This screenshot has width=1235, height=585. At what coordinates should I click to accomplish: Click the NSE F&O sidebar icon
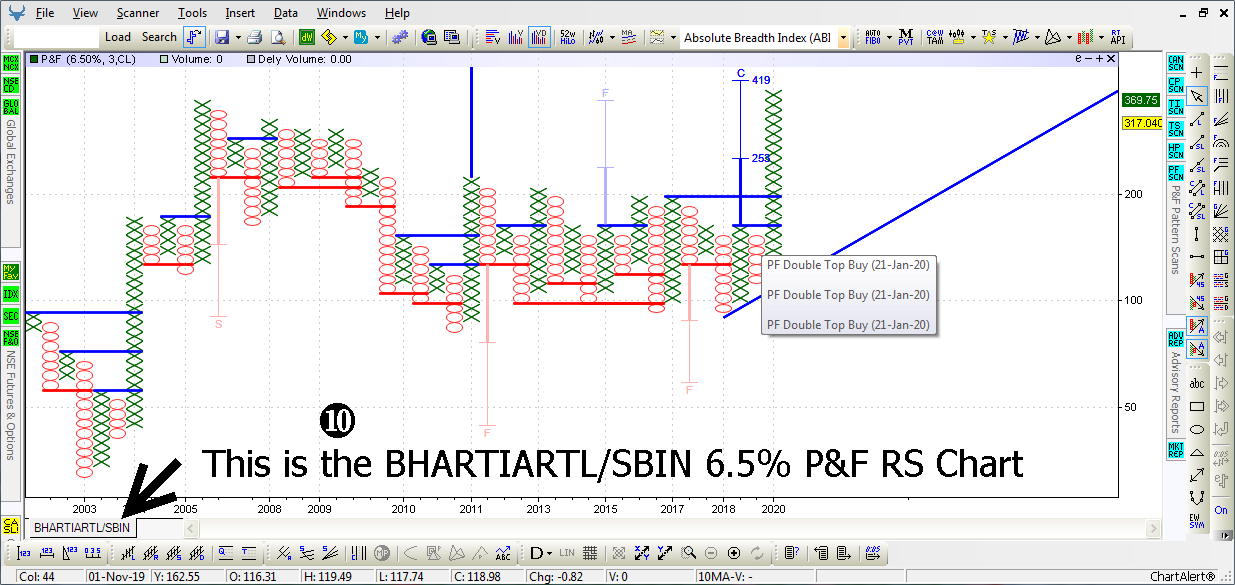click(10, 339)
